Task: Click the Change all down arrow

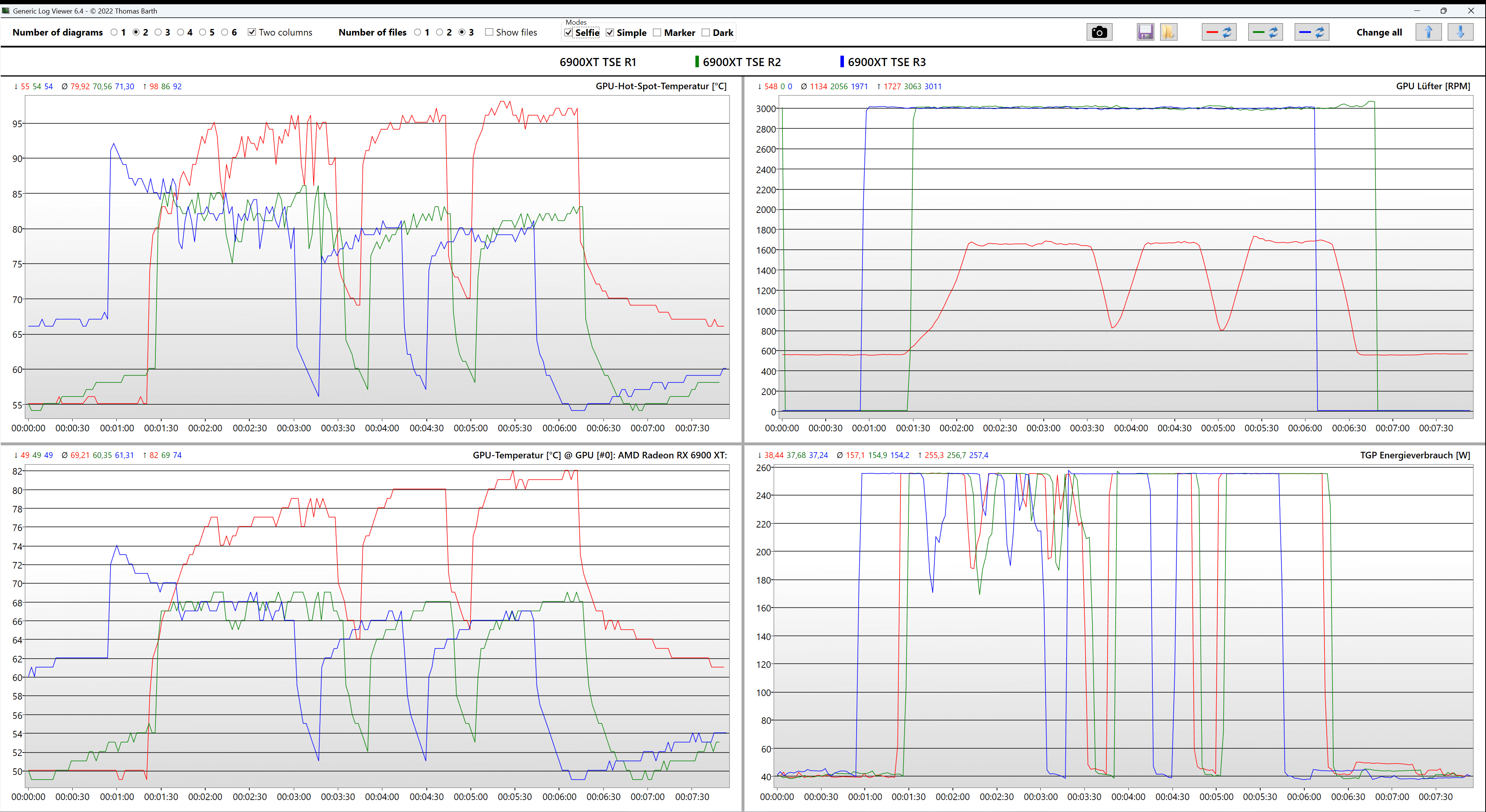Action: (x=1460, y=32)
